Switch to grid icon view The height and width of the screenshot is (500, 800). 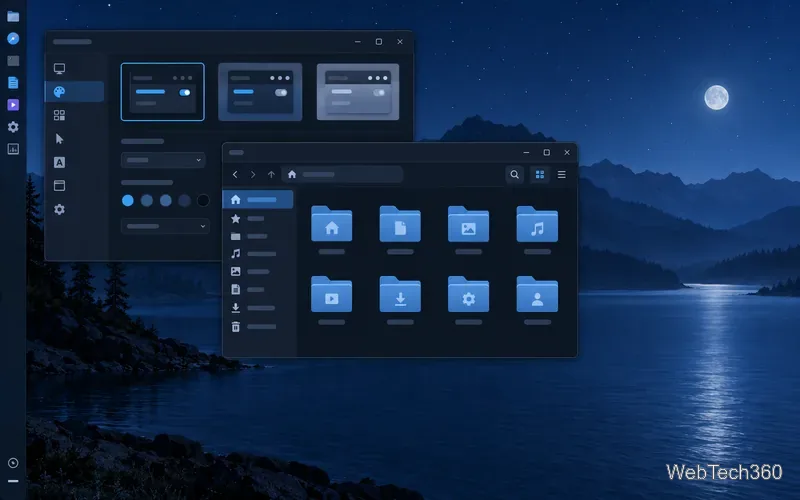tap(540, 174)
